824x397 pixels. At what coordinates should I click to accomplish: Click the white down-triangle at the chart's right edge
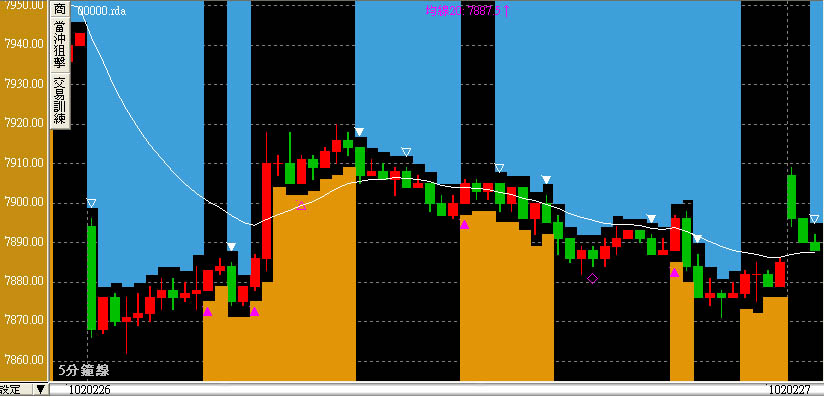tap(814, 219)
